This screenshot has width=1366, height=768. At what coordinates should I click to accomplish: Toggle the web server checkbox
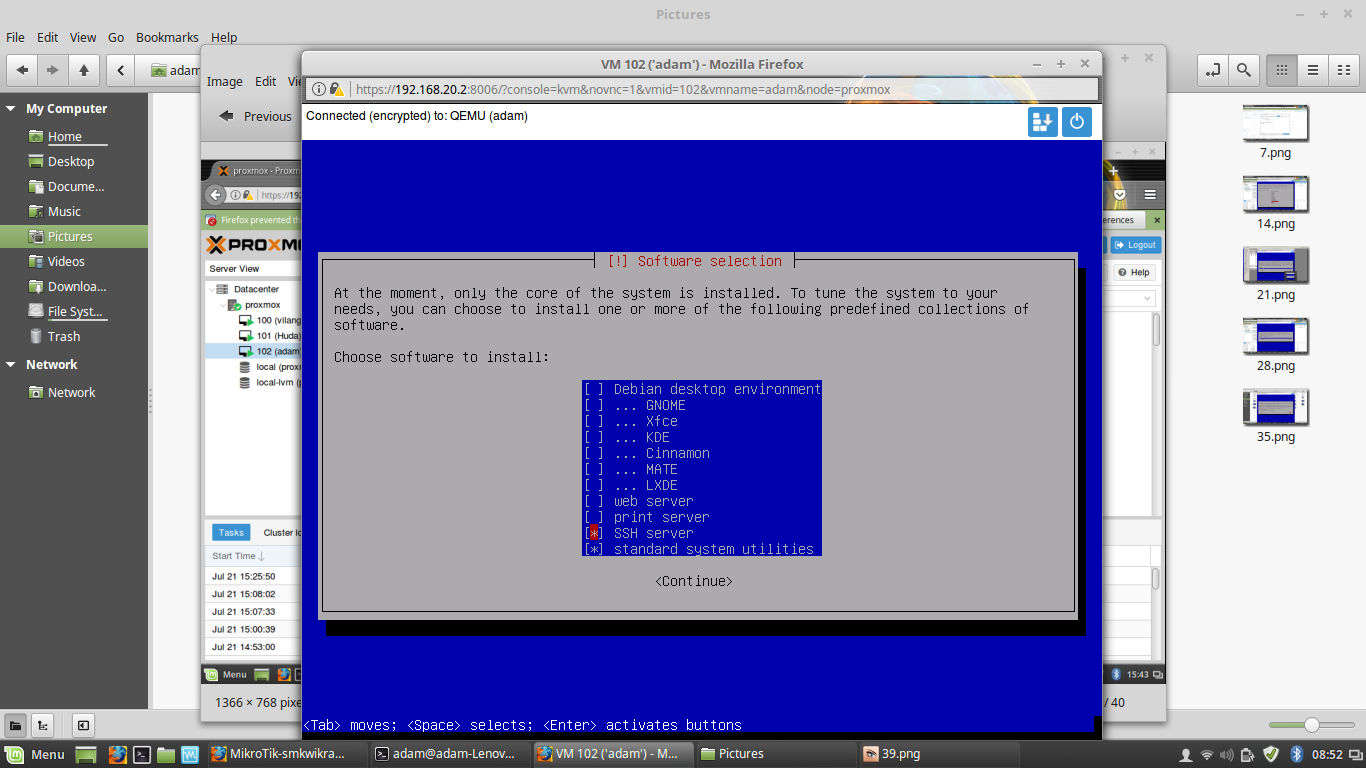(x=594, y=501)
